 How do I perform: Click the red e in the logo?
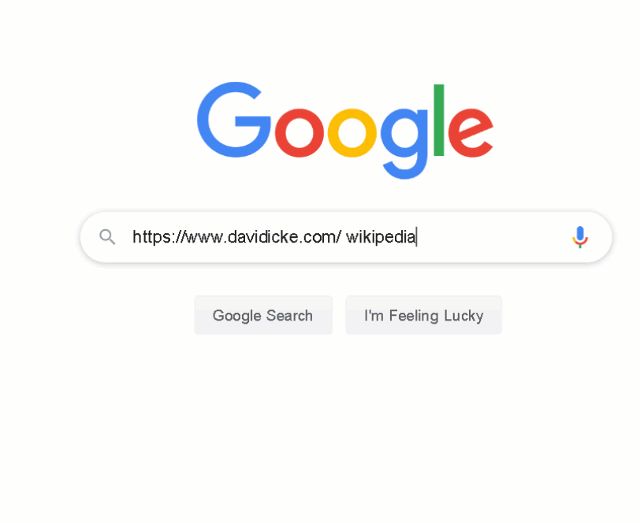[471, 133]
